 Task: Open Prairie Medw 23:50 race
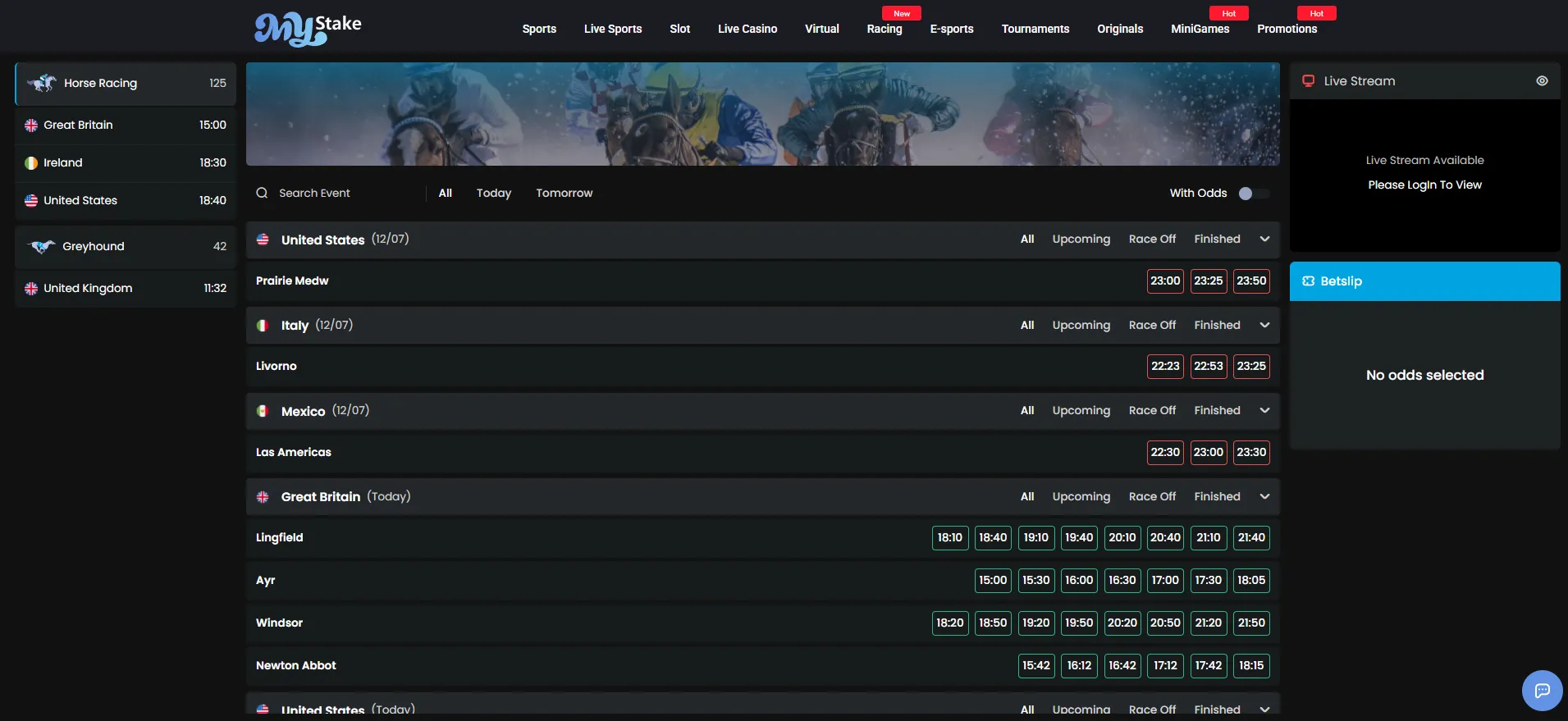1251,281
